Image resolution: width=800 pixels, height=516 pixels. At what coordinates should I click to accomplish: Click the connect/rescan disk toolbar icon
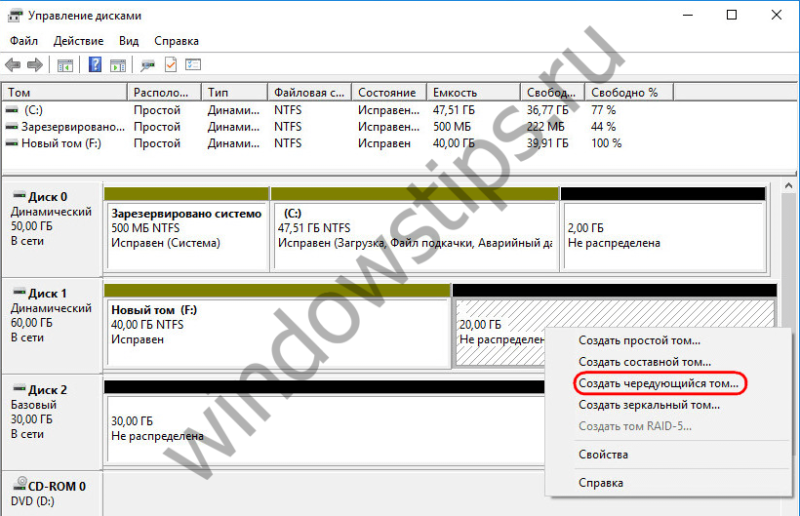148,66
